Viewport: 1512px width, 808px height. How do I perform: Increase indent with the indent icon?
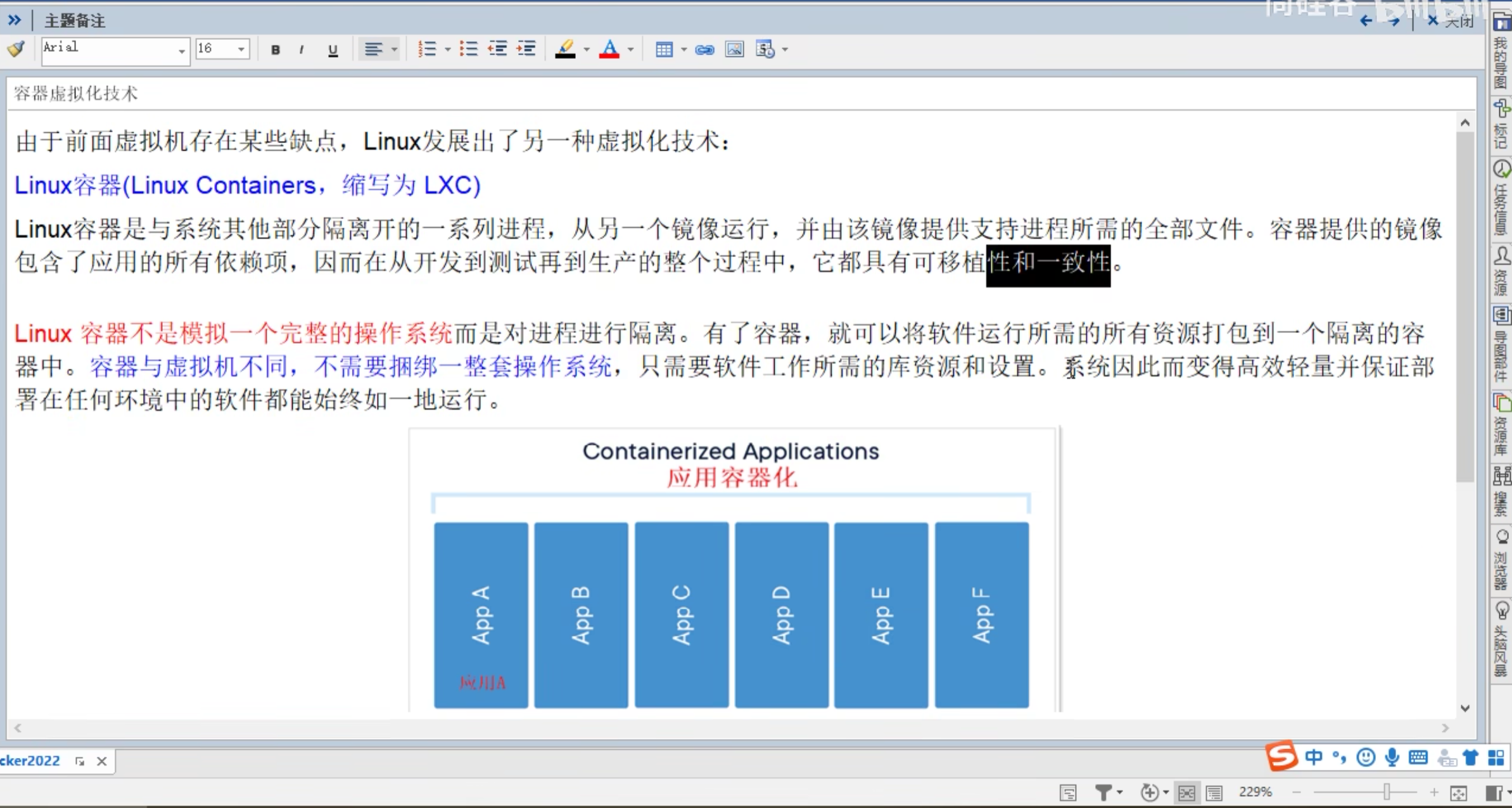tap(526, 49)
